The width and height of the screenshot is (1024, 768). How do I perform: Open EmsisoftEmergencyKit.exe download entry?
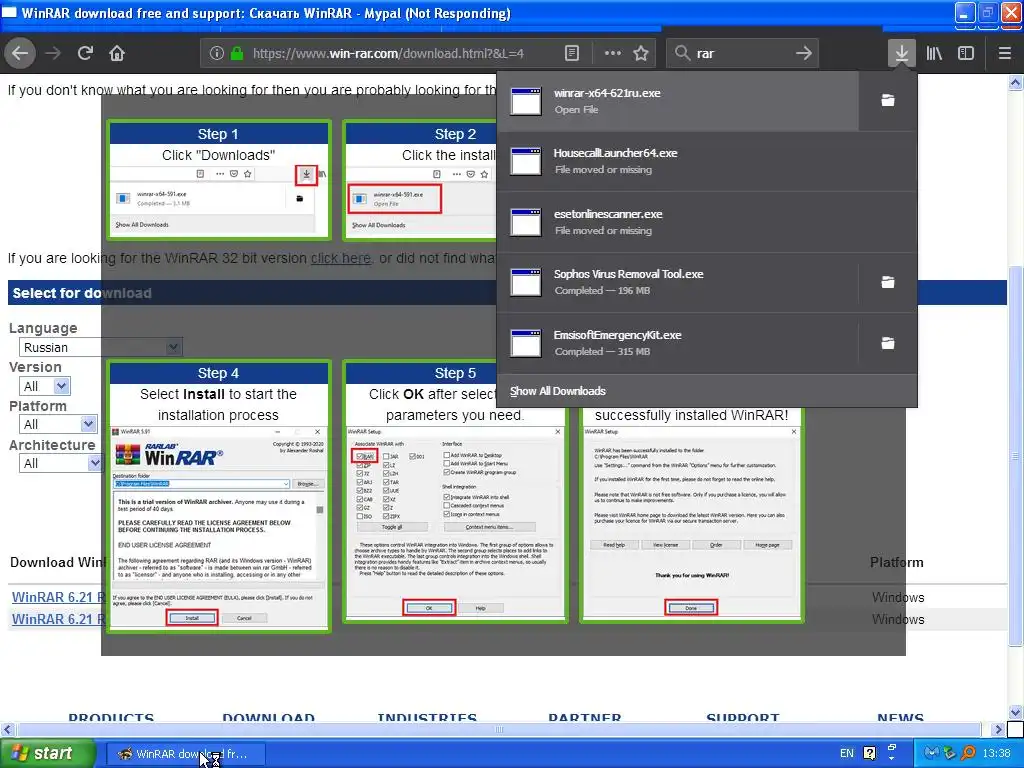pyautogui.click(x=678, y=343)
